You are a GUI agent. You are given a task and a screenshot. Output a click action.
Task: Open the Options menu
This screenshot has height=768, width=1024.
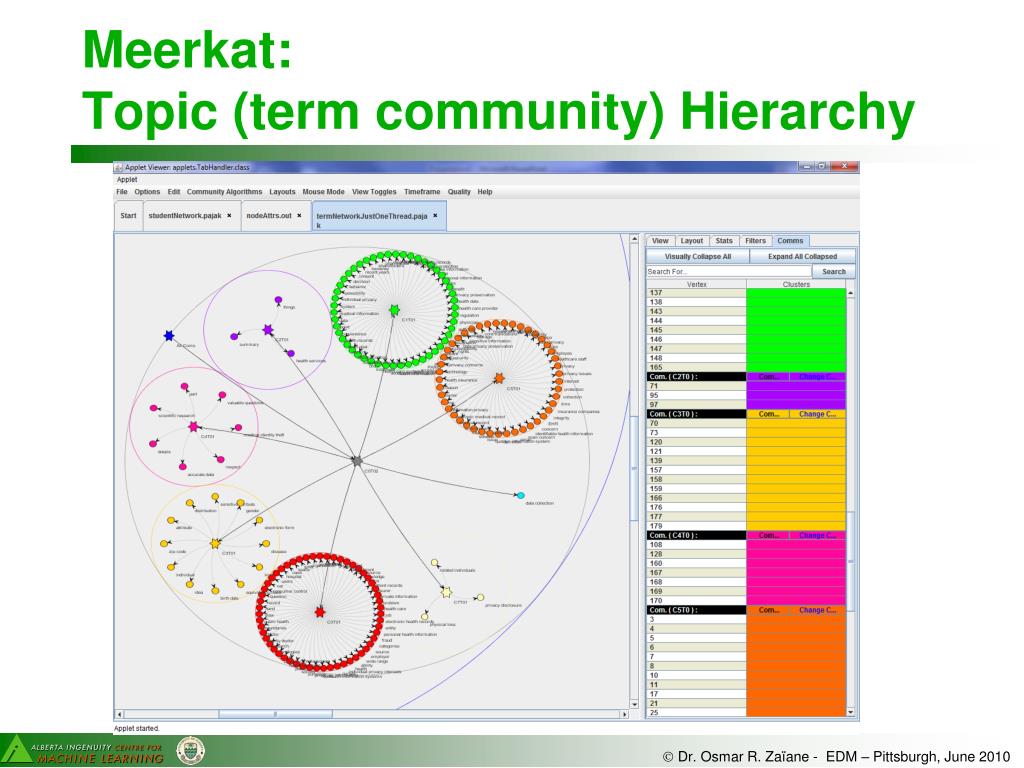point(147,192)
